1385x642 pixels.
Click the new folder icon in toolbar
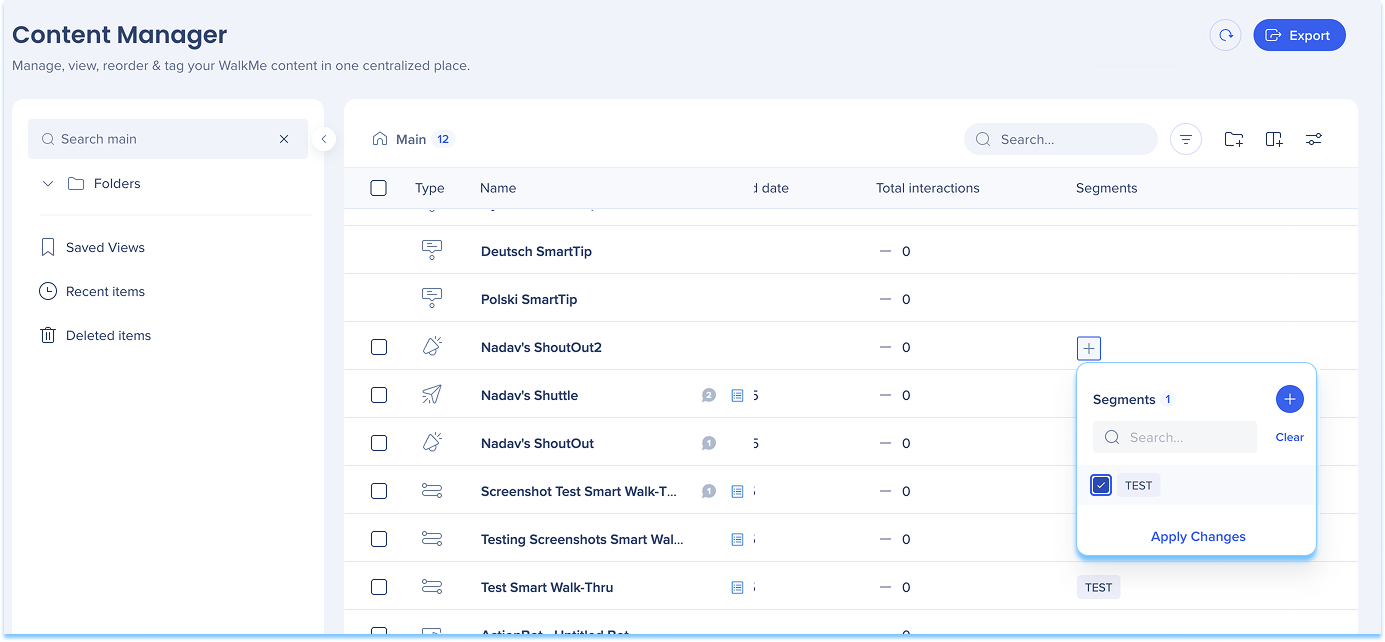pyautogui.click(x=1234, y=139)
